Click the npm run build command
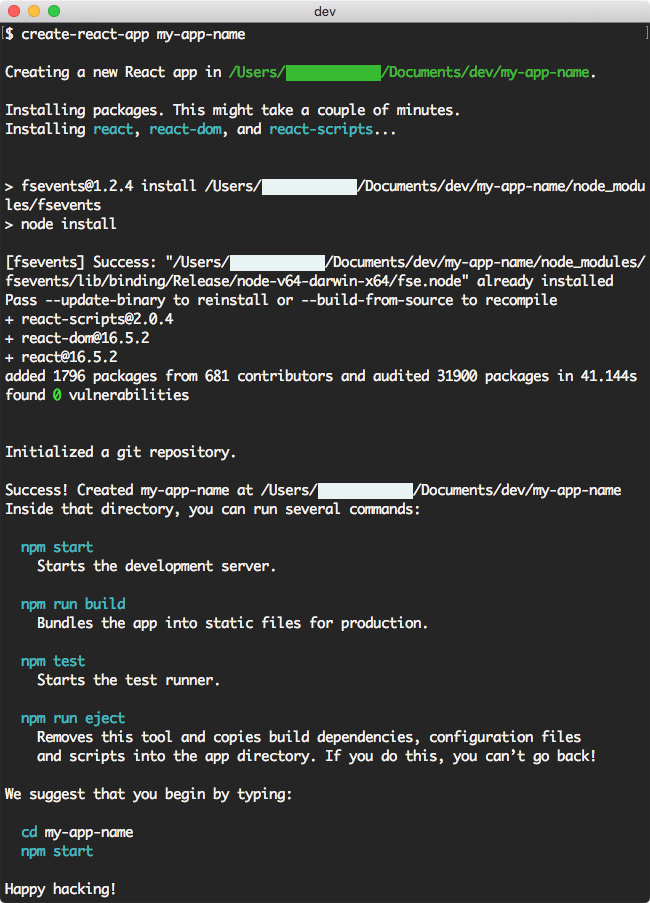Screen dimensions: 650x903 (x=73, y=603)
